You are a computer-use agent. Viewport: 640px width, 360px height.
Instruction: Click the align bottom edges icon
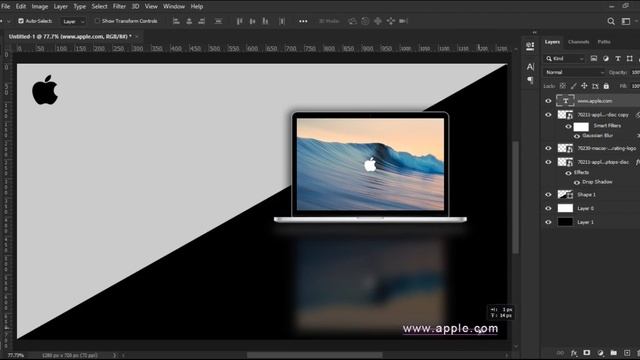tap(265, 21)
